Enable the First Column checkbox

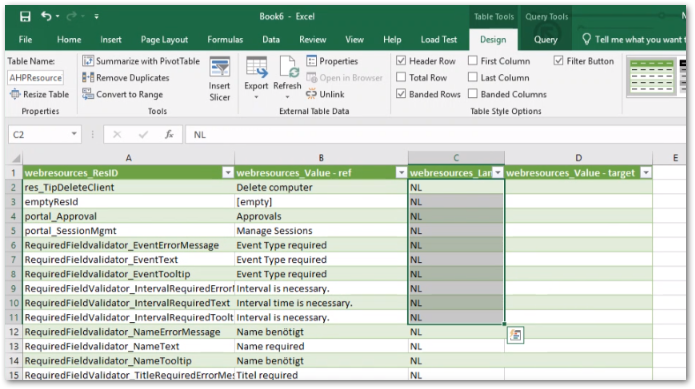coord(473,61)
